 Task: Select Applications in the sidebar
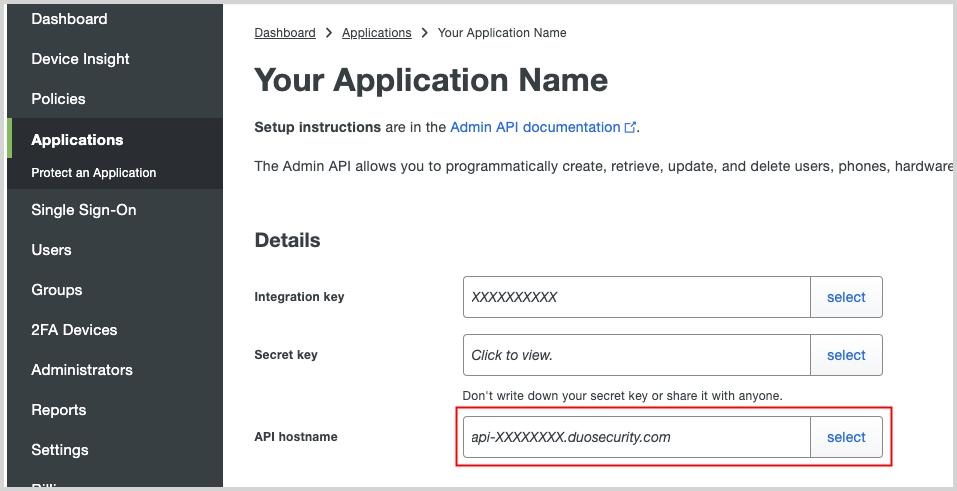coord(77,140)
